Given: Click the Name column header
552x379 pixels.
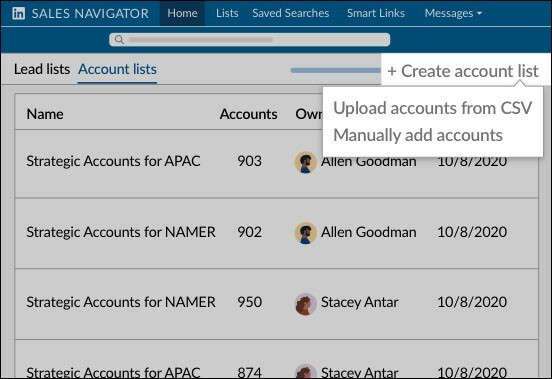Looking at the screenshot, I should tap(45, 114).
